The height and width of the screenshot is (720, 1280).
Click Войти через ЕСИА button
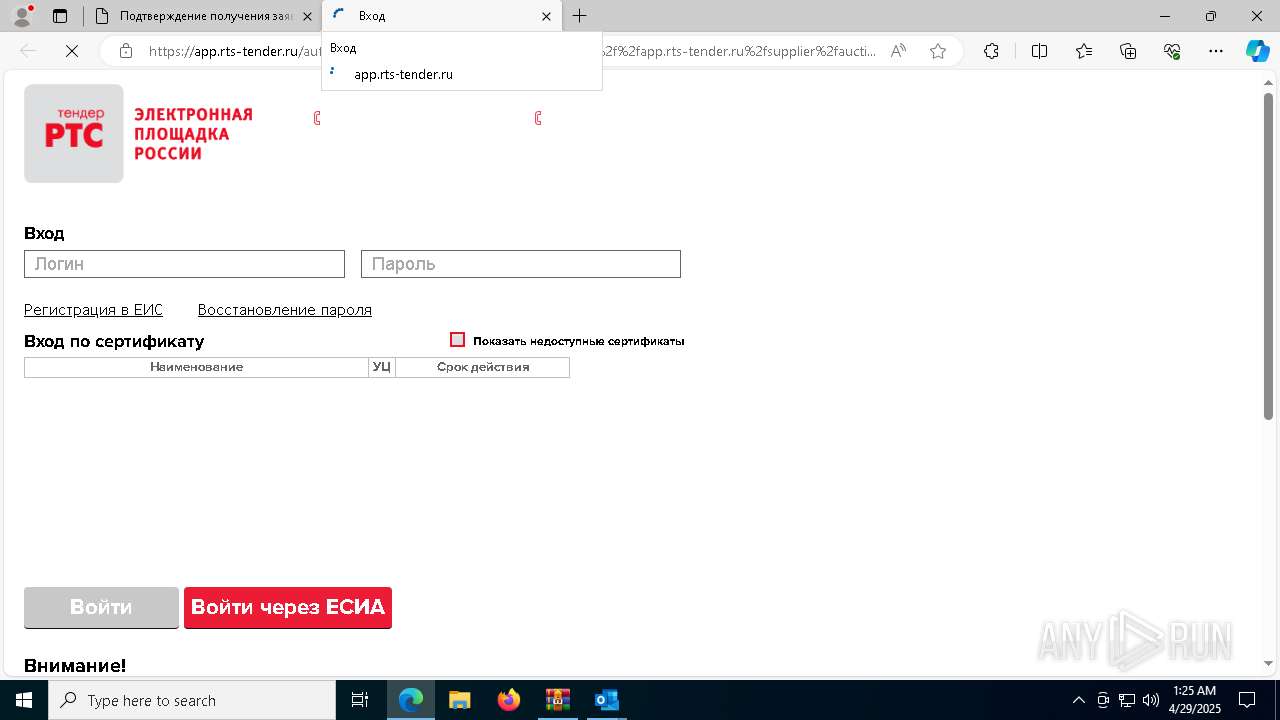coord(288,607)
